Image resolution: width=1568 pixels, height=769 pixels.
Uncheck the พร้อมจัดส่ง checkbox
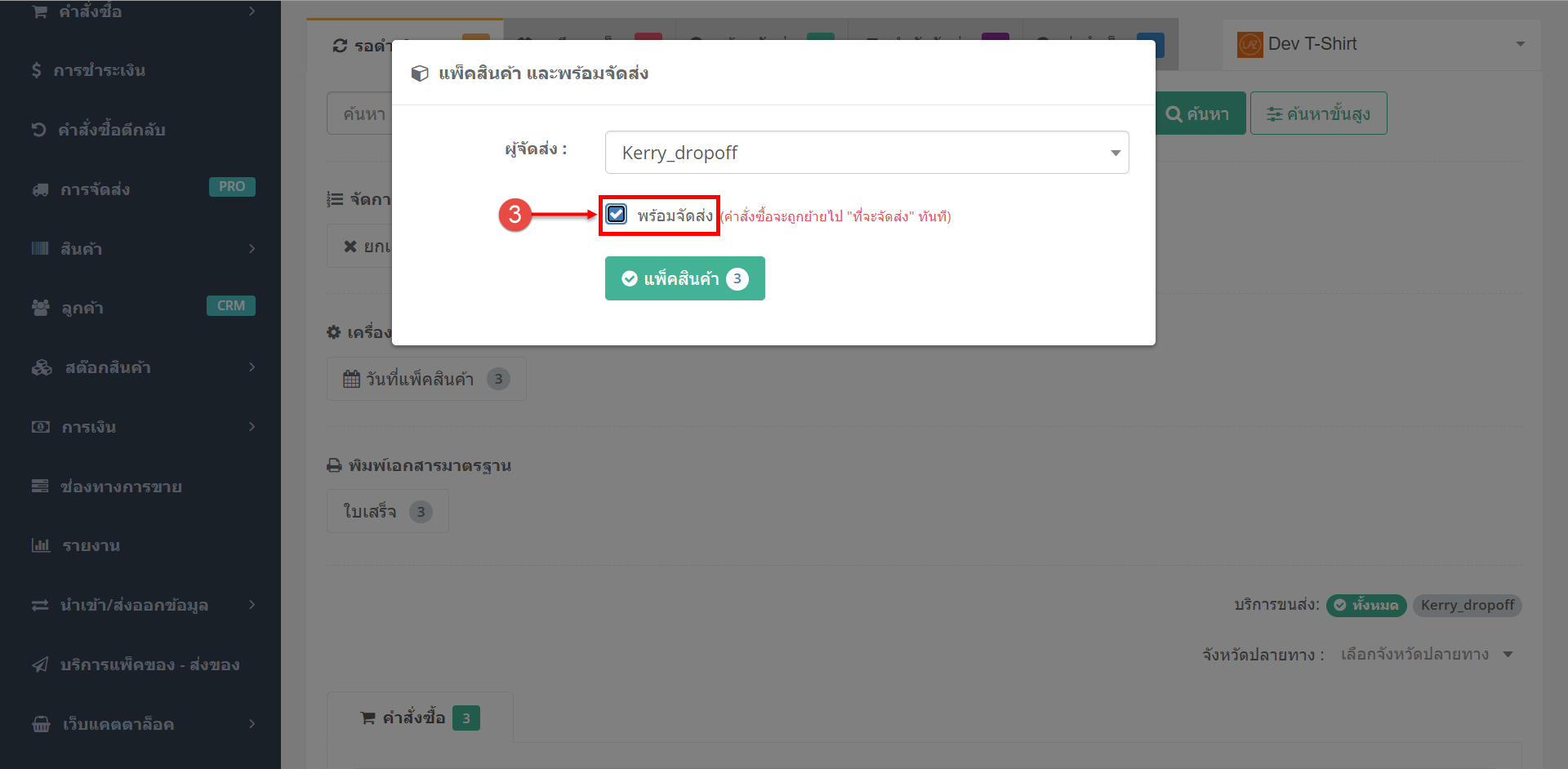tap(617, 215)
